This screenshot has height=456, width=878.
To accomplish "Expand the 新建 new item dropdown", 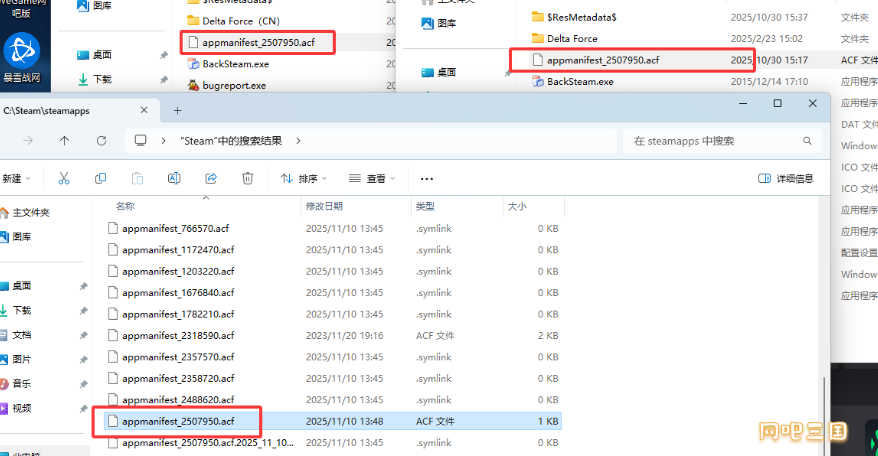I will pyautogui.click(x=15, y=179).
